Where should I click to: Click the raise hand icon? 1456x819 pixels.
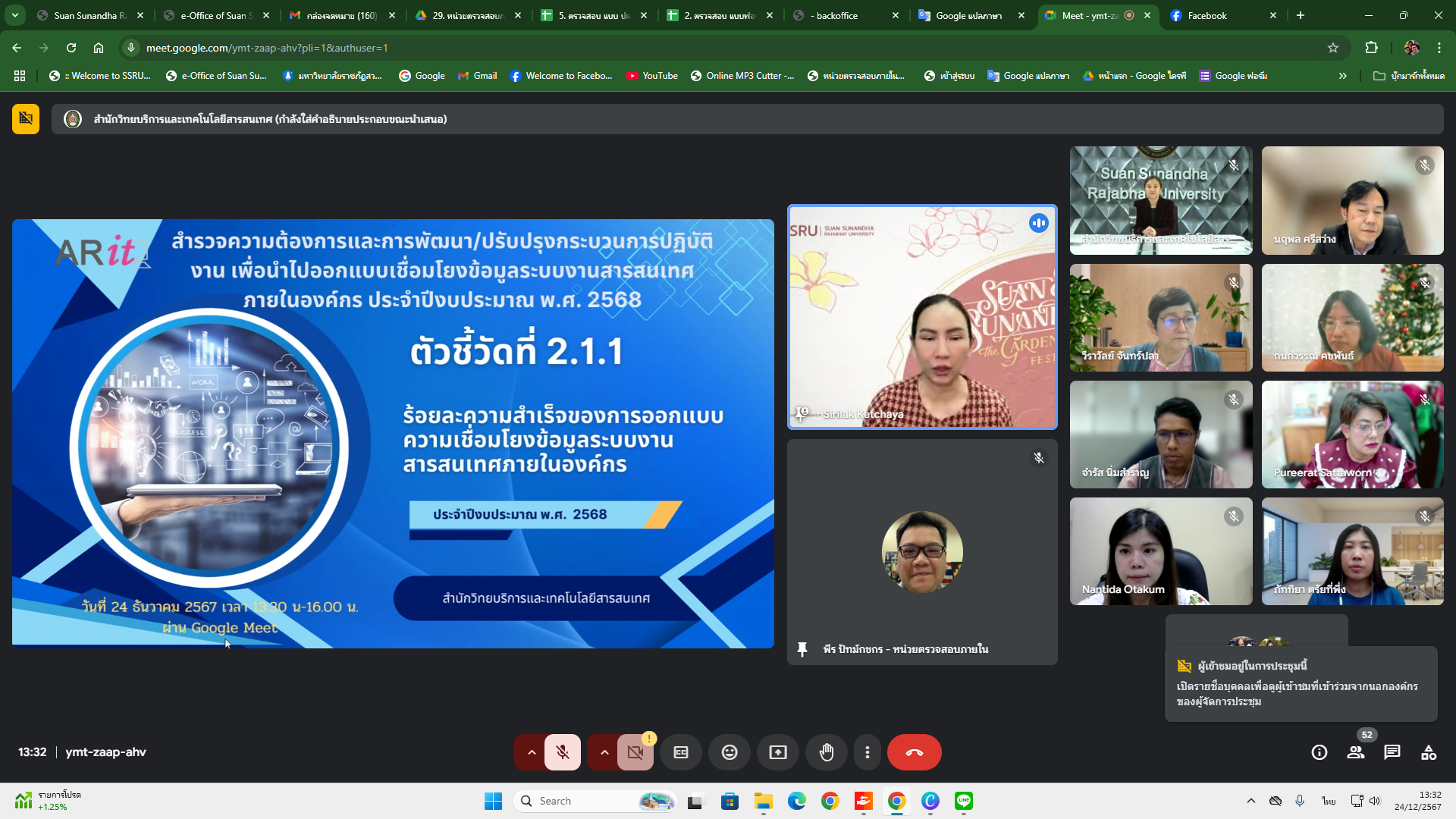pos(826,752)
